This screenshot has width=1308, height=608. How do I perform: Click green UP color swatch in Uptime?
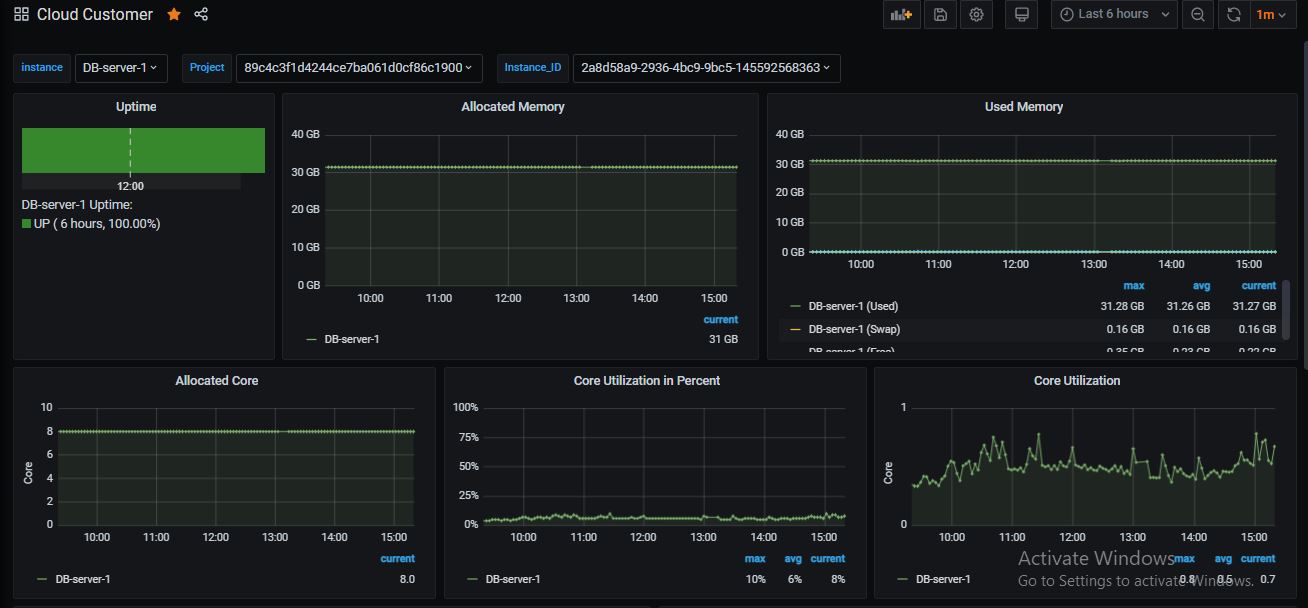tap(27, 224)
